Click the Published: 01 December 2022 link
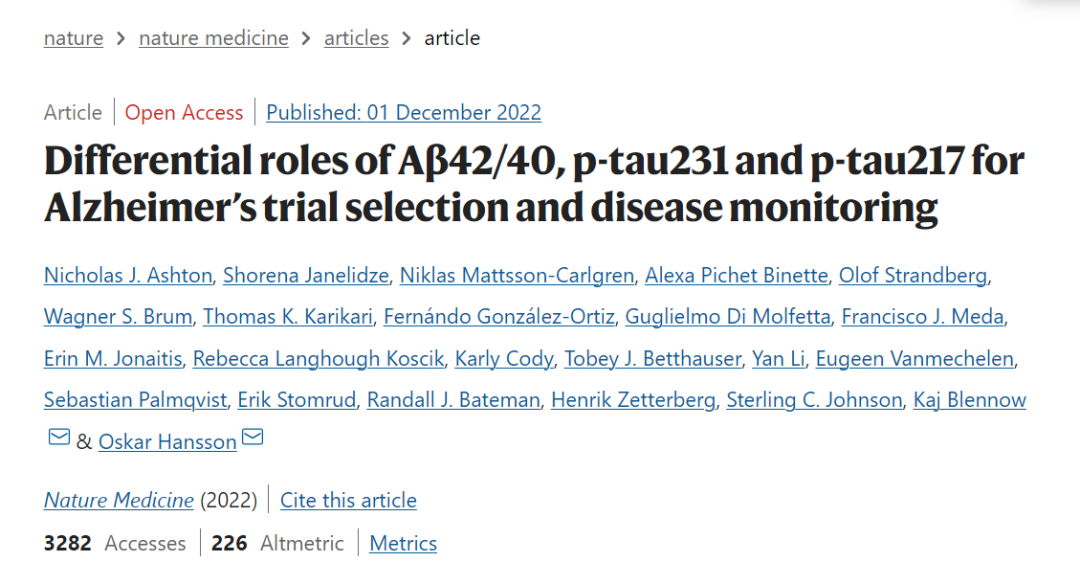The height and width of the screenshot is (584, 1080). [x=404, y=112]
